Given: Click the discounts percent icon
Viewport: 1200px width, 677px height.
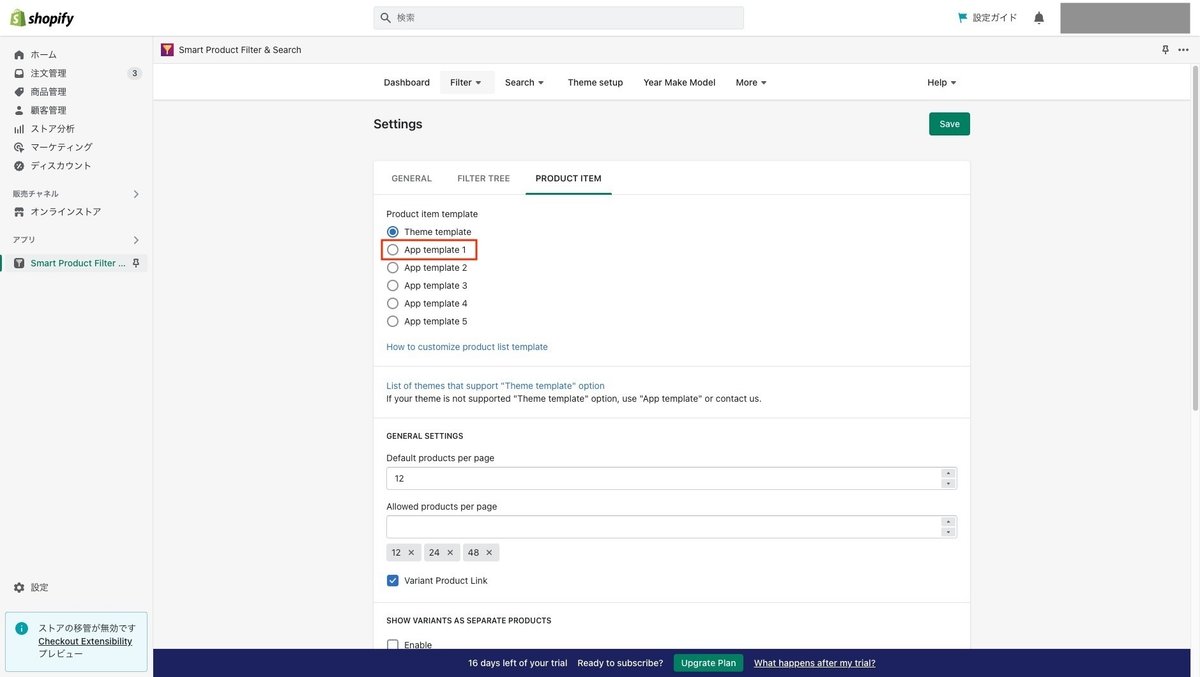Looking at the screenshot, I should pos(19,166).
